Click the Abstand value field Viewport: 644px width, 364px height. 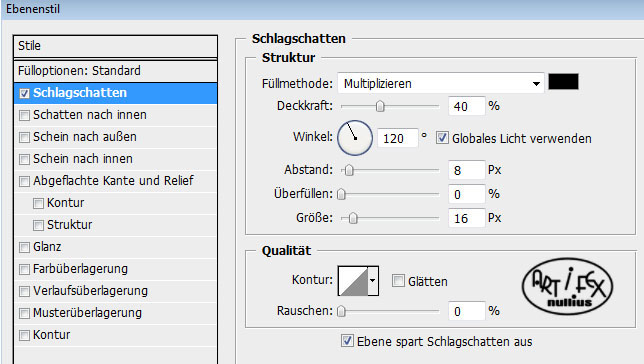467,170
